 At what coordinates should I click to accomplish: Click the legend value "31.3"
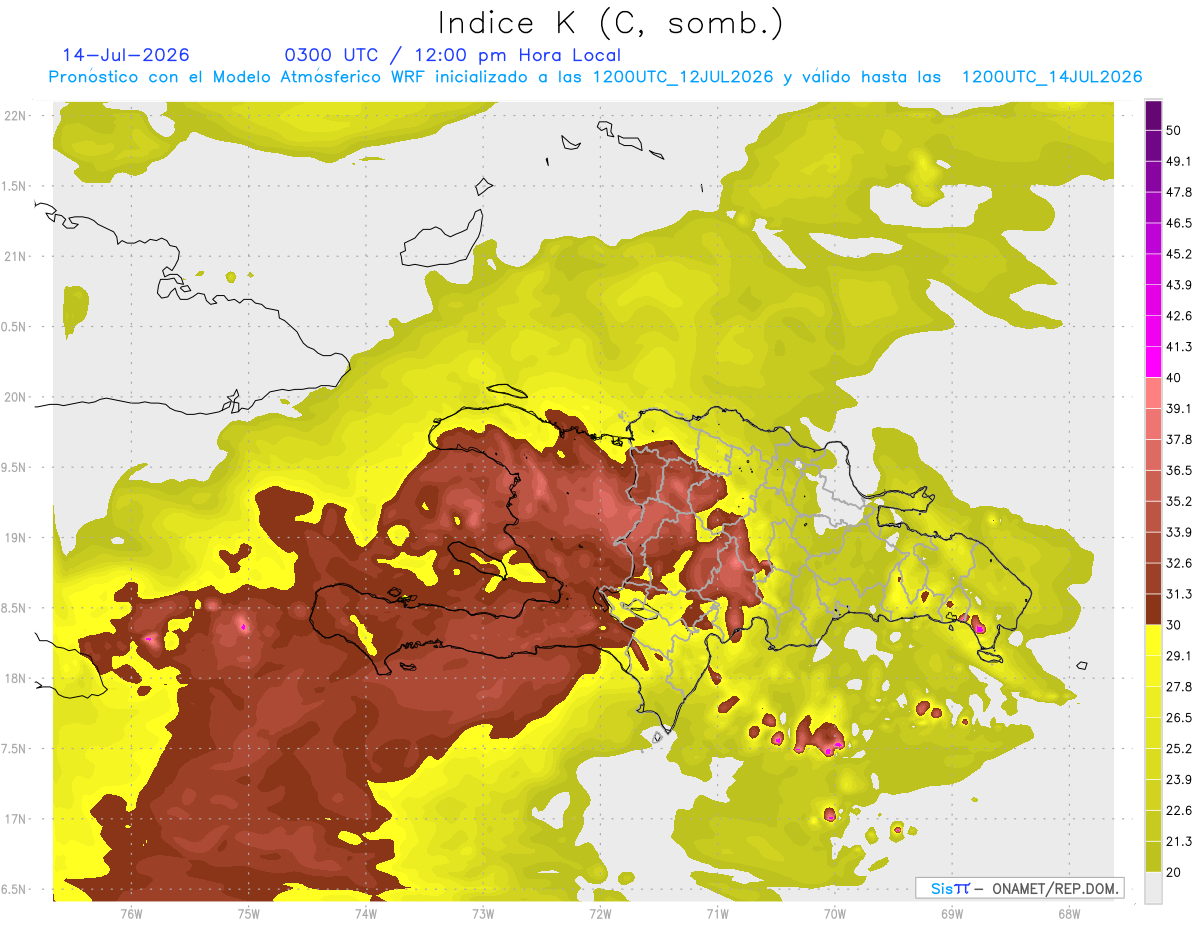[1178, 594]
